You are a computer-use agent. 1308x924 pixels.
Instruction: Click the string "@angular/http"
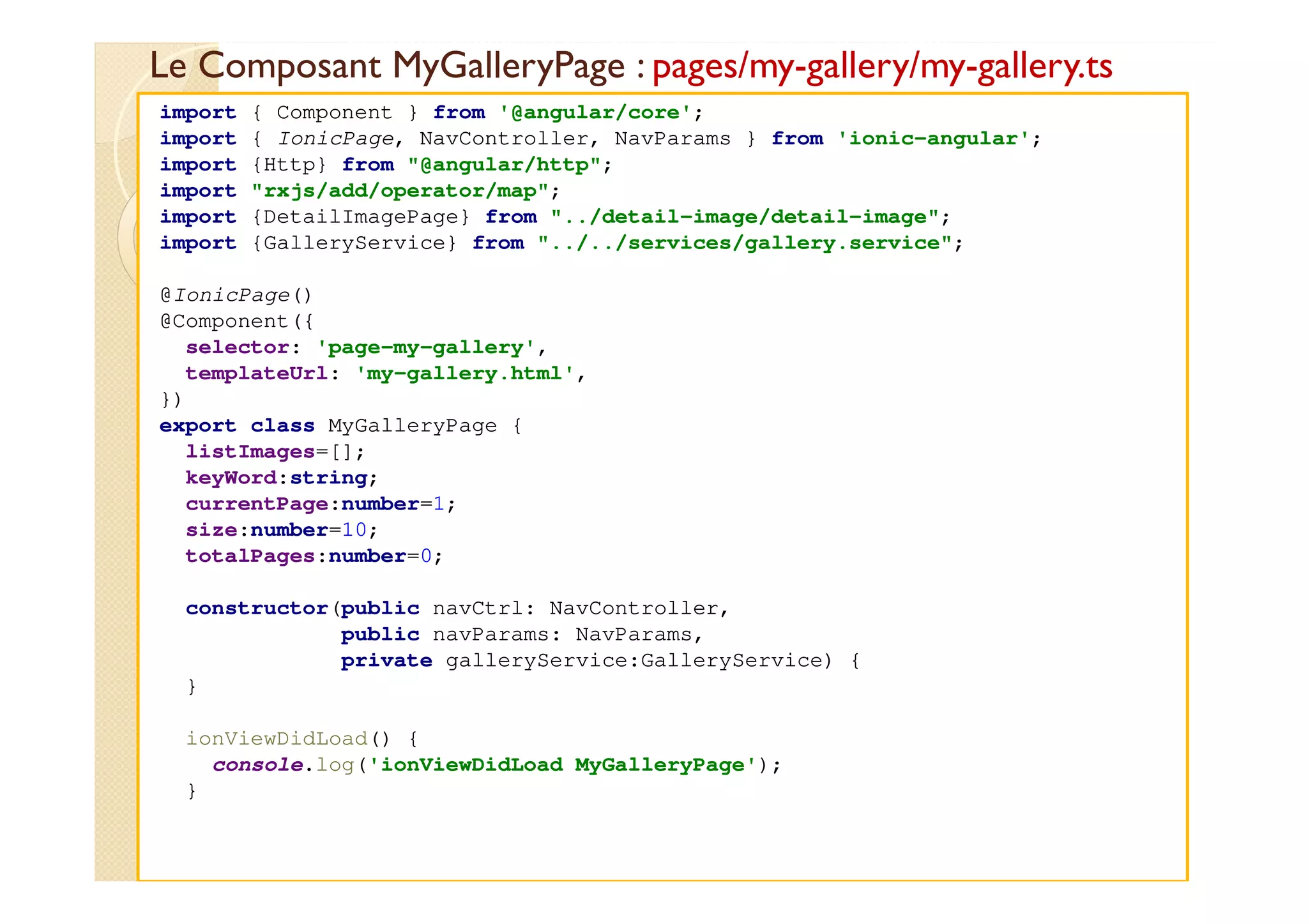504,165
